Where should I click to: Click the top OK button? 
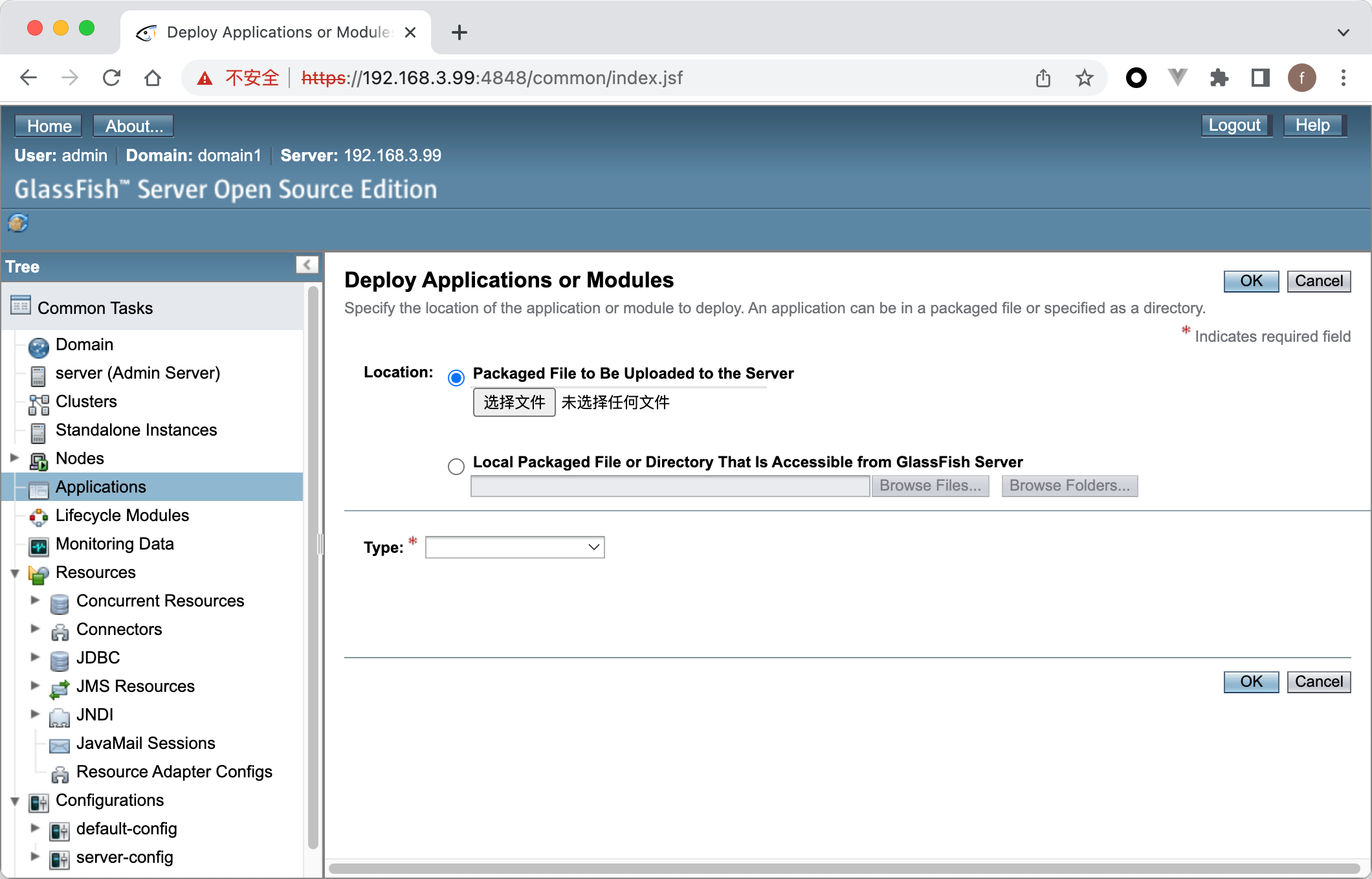(1250, 281)
